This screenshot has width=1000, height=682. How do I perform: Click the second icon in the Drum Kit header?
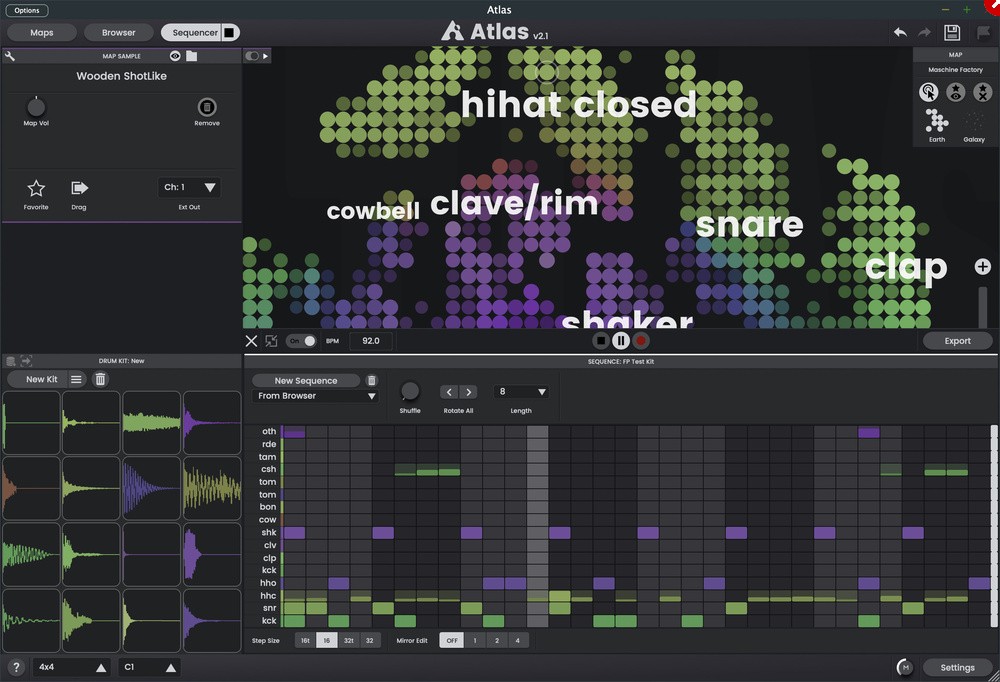click(26, 361)
